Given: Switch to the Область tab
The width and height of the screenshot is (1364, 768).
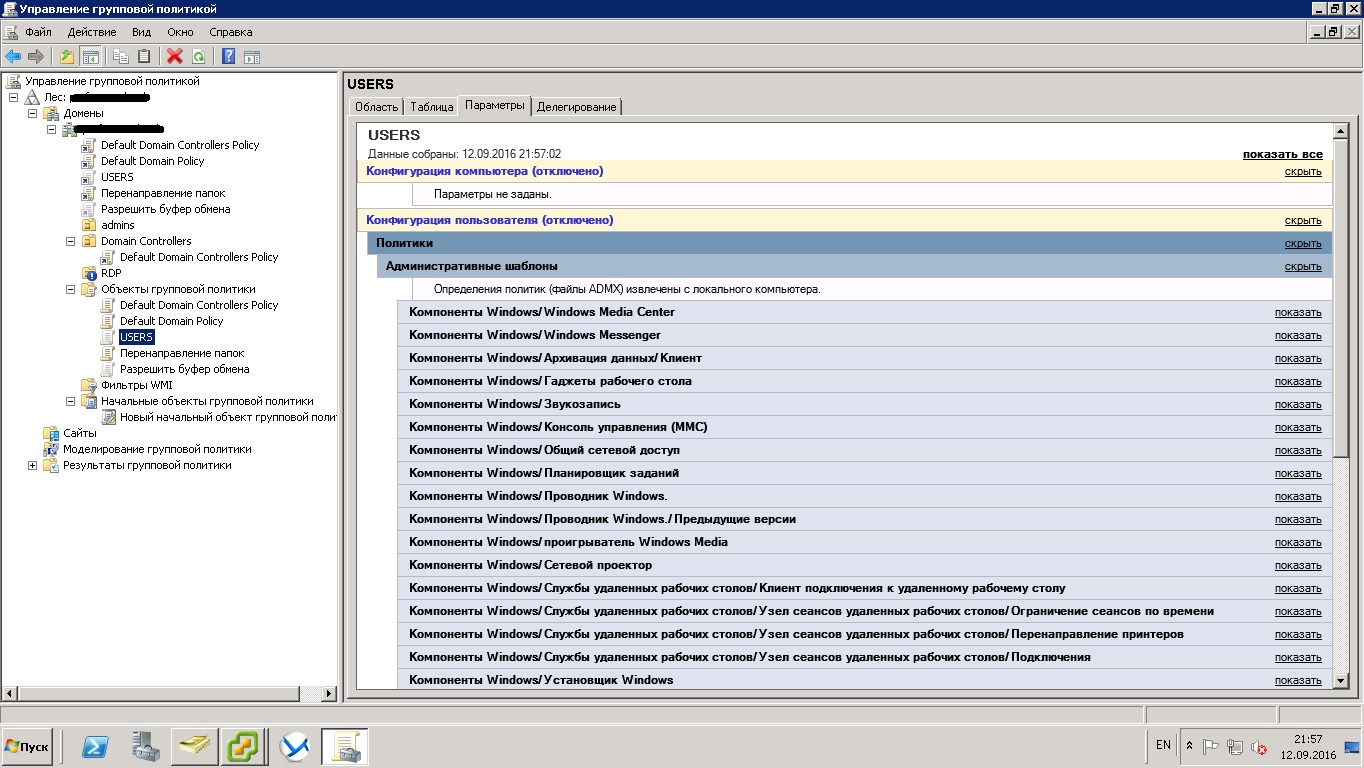Looking at the screenshot, I should point(377,107).
